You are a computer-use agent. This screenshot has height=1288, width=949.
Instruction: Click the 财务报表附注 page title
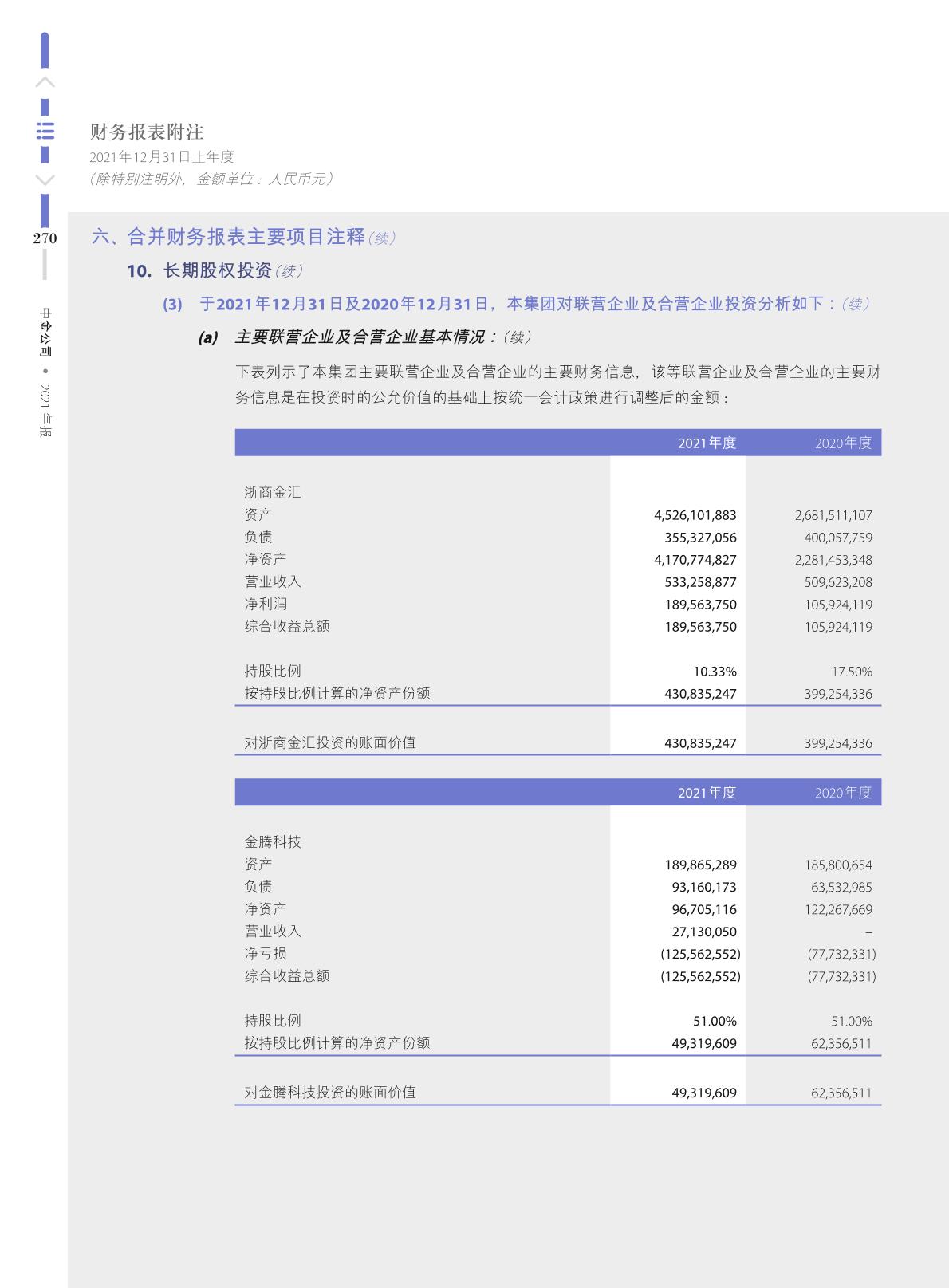pyautogui.click(x=147, y=132)
